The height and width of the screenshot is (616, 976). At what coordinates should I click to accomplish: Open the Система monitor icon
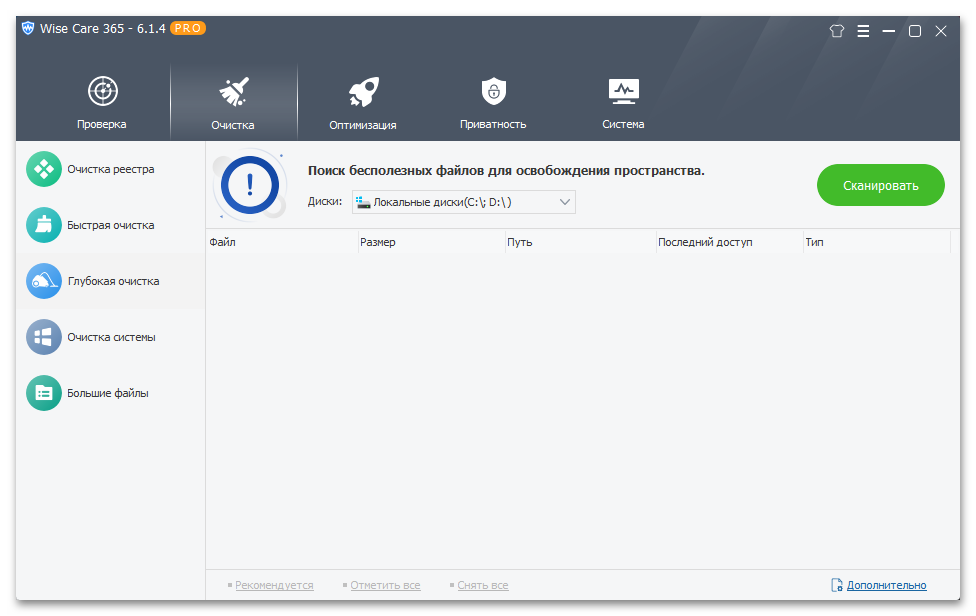pyautogui.click(x=624, y=91)
